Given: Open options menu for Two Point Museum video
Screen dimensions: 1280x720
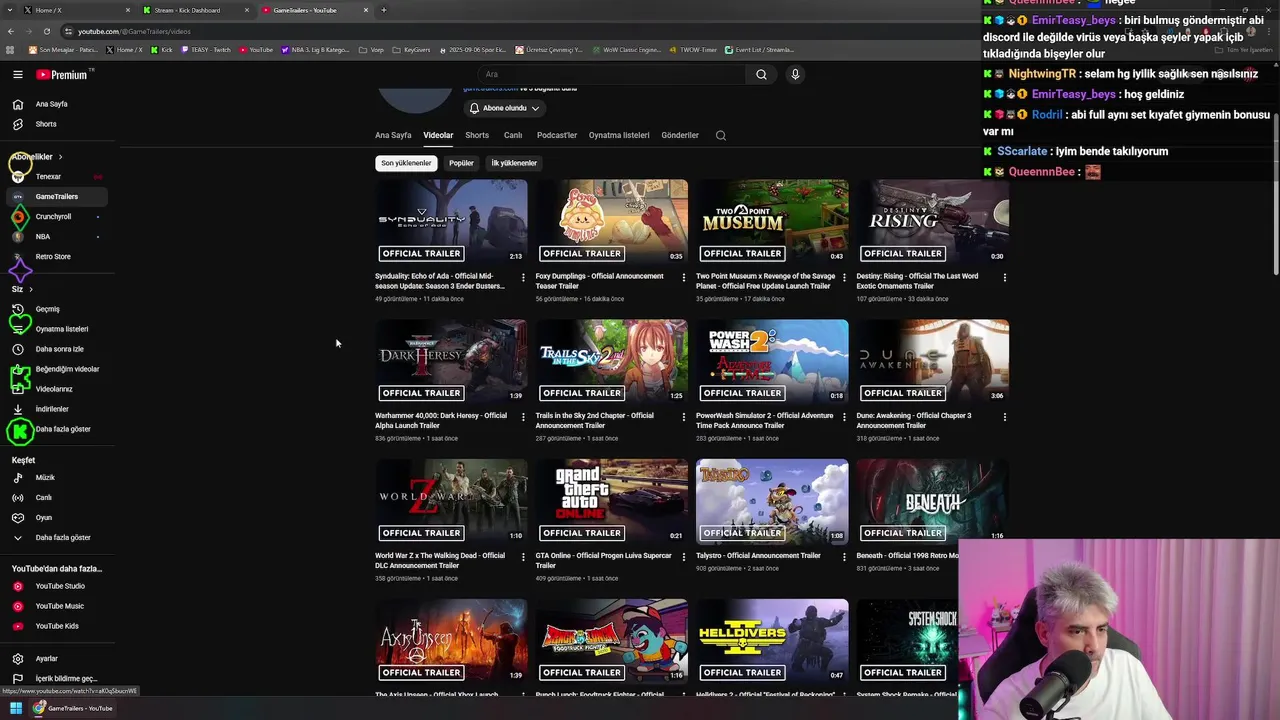Looking at the screenshot, I should (844, 277).
